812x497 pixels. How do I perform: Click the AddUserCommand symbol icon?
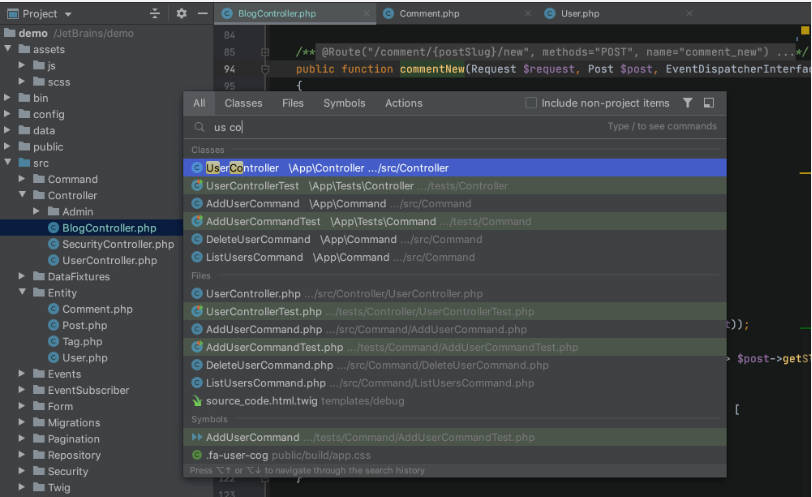tap(197, 437)
